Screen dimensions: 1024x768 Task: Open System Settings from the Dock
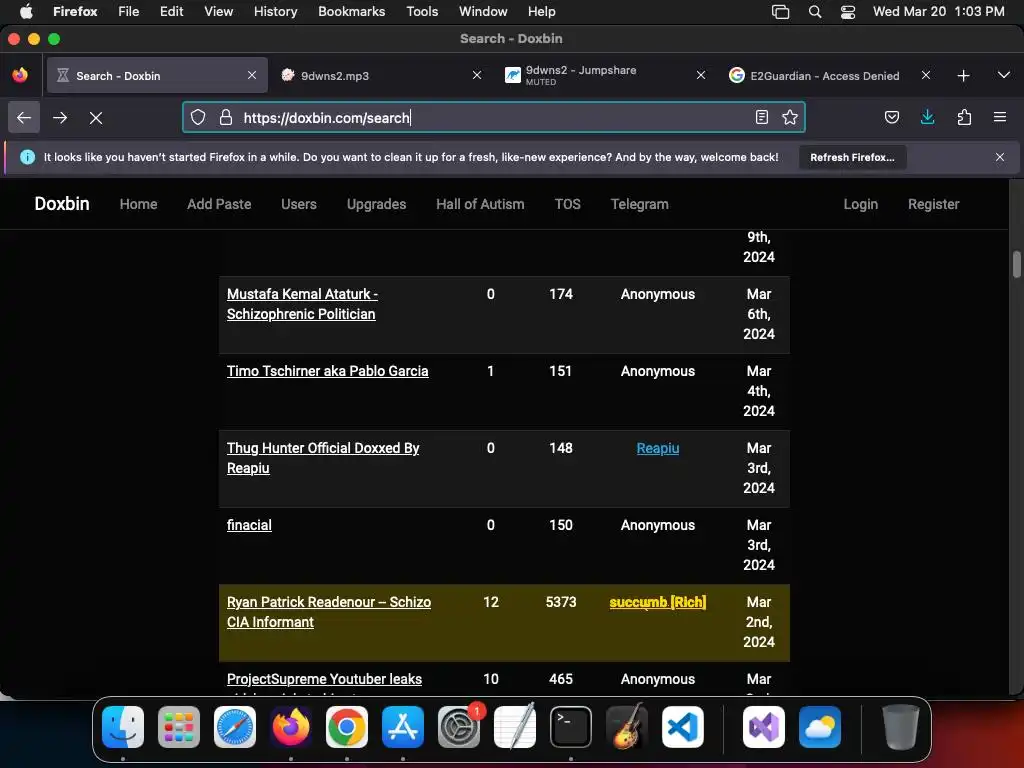tap(459, 727)
